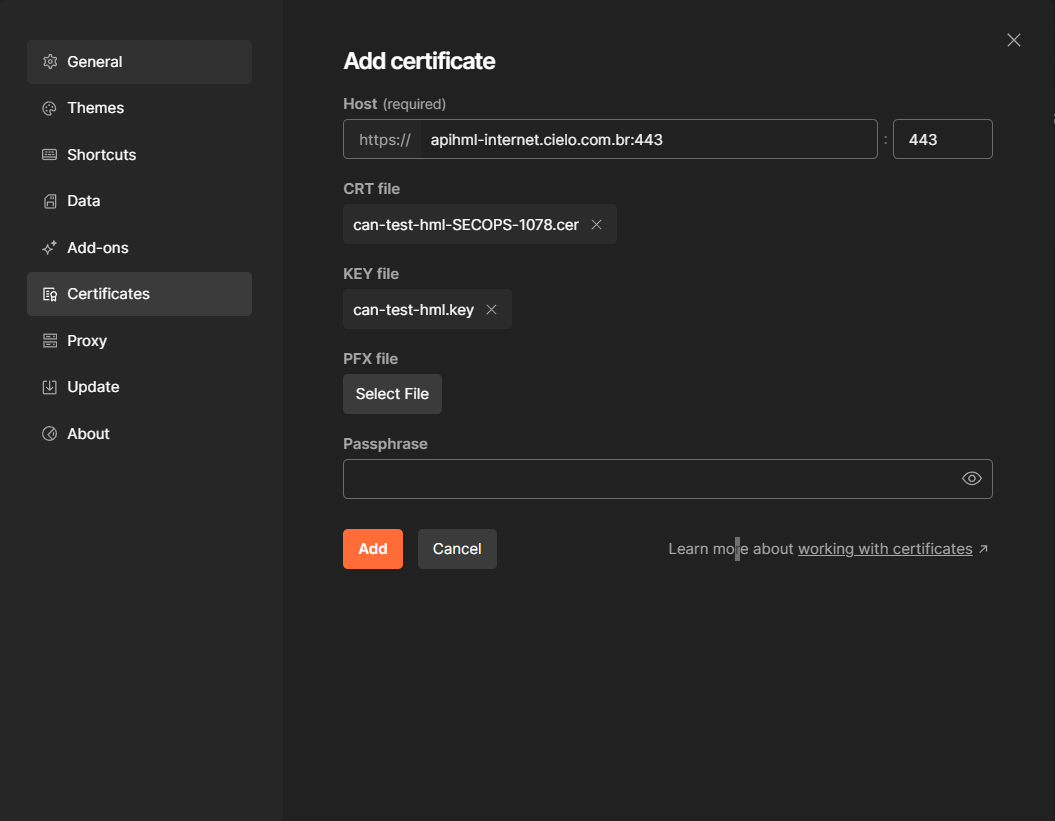Click inside the Passphrase text field
Screen dimensions: 1055x821
coord(648,479)
